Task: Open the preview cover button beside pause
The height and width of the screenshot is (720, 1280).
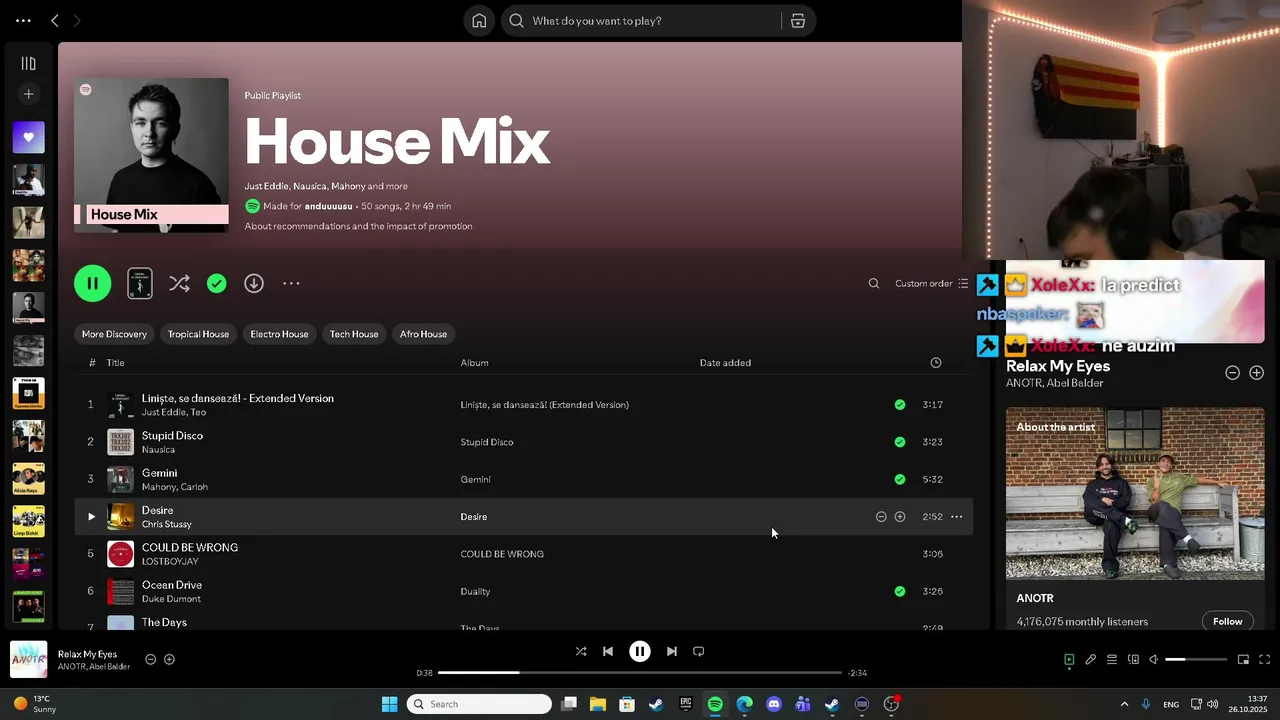Action: point(140,283)
